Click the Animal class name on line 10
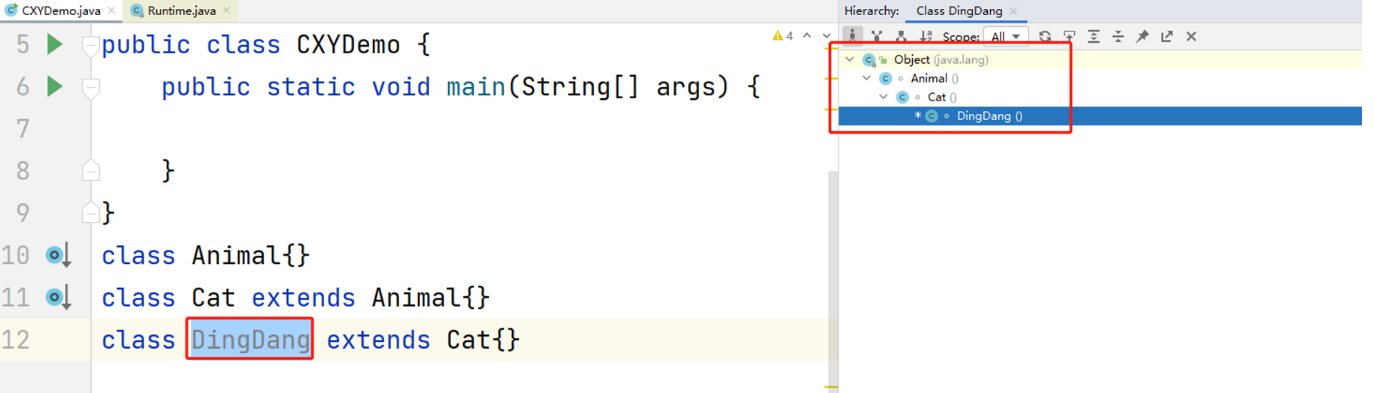 tap(237, 256)
